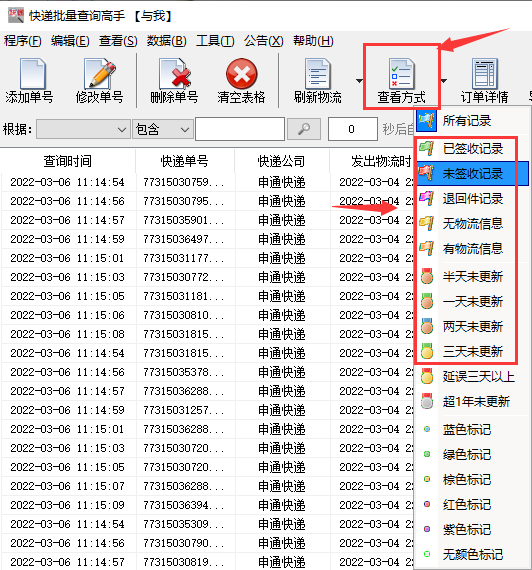Open the 公告(X) menu
This screenshot has height=570, width=532.
tap(264, 41)
